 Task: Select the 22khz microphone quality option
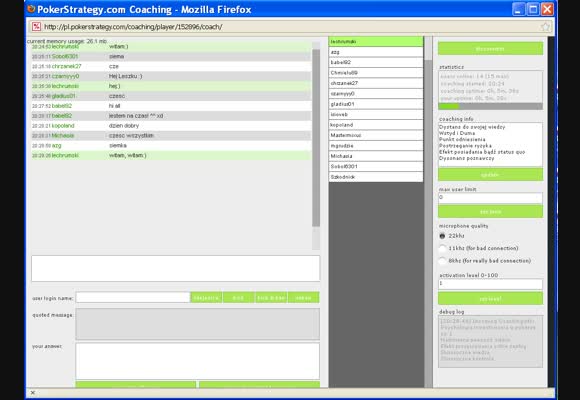(442, 236)
